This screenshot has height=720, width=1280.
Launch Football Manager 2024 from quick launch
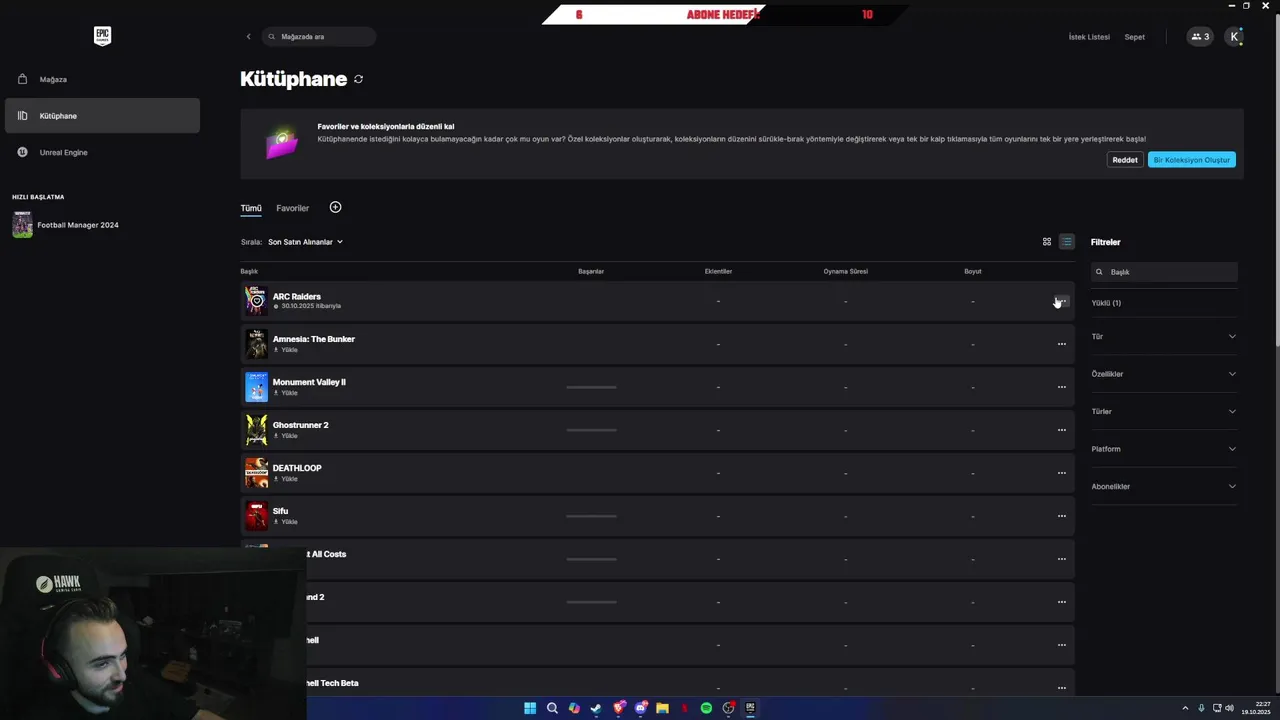click(x=66, y=225)
